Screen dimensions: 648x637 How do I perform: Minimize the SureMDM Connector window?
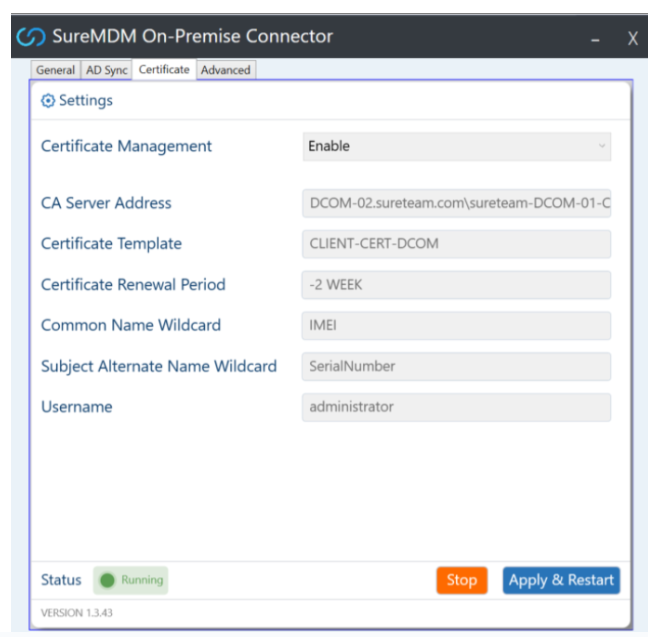(595, 40)
